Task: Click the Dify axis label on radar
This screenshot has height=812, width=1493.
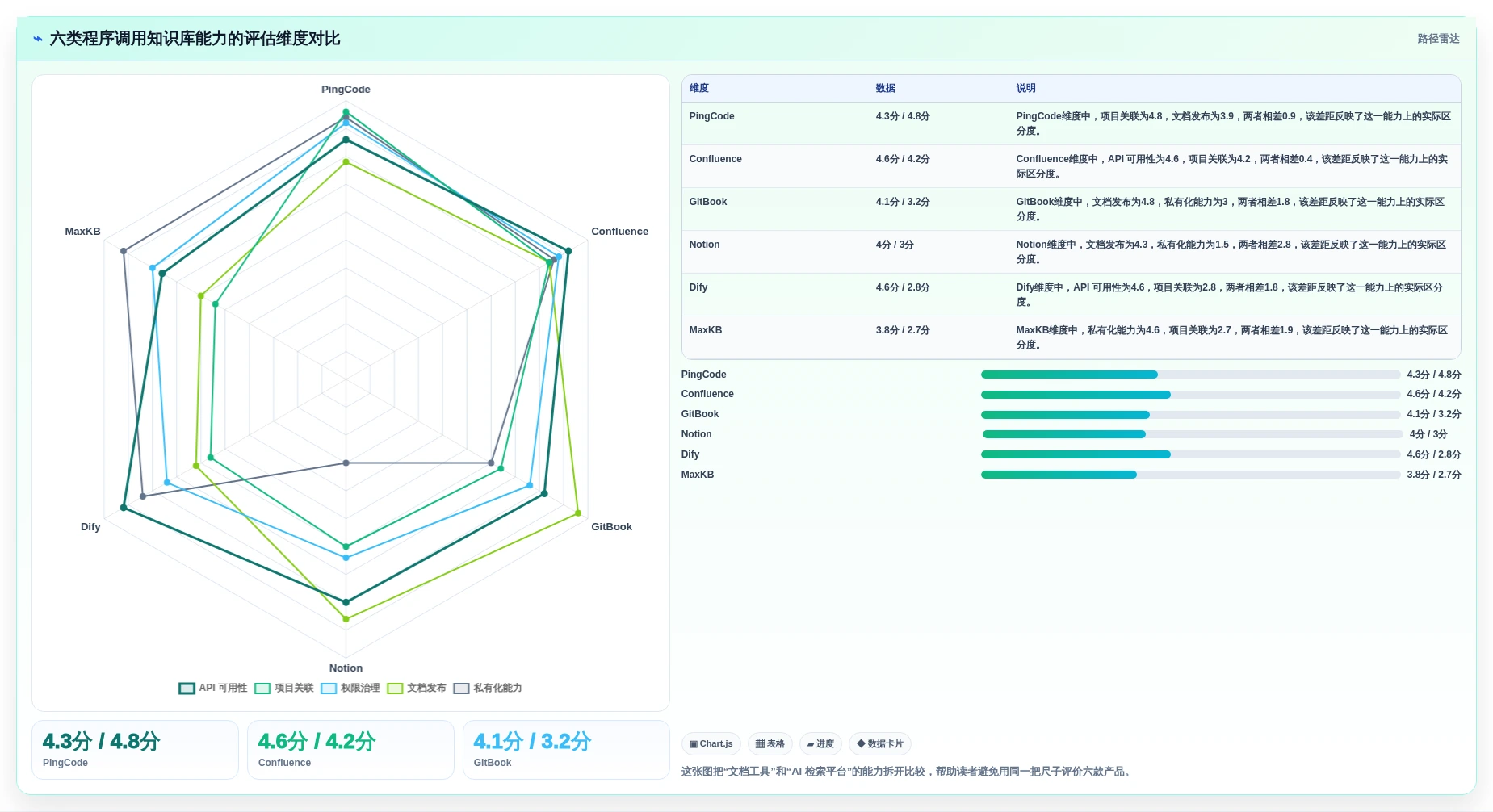Action: pos(90,527)
